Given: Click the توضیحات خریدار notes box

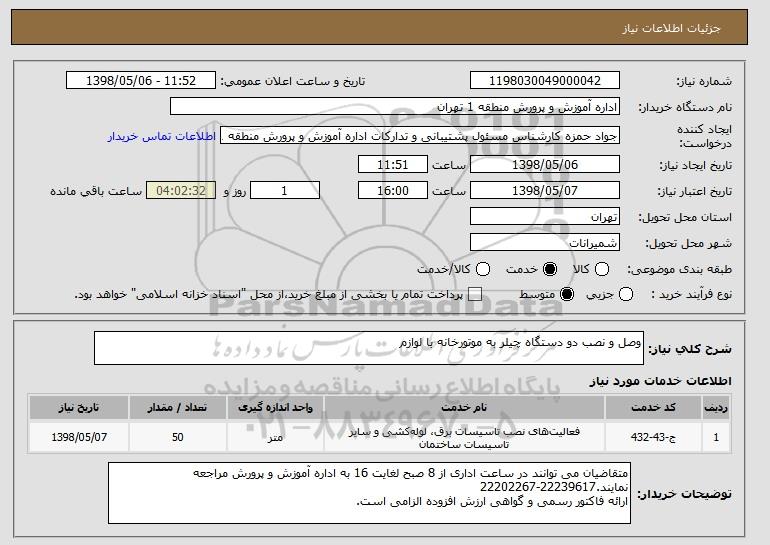Looking at the screenshot, I should pyautogui.click(x=369, y=493).
